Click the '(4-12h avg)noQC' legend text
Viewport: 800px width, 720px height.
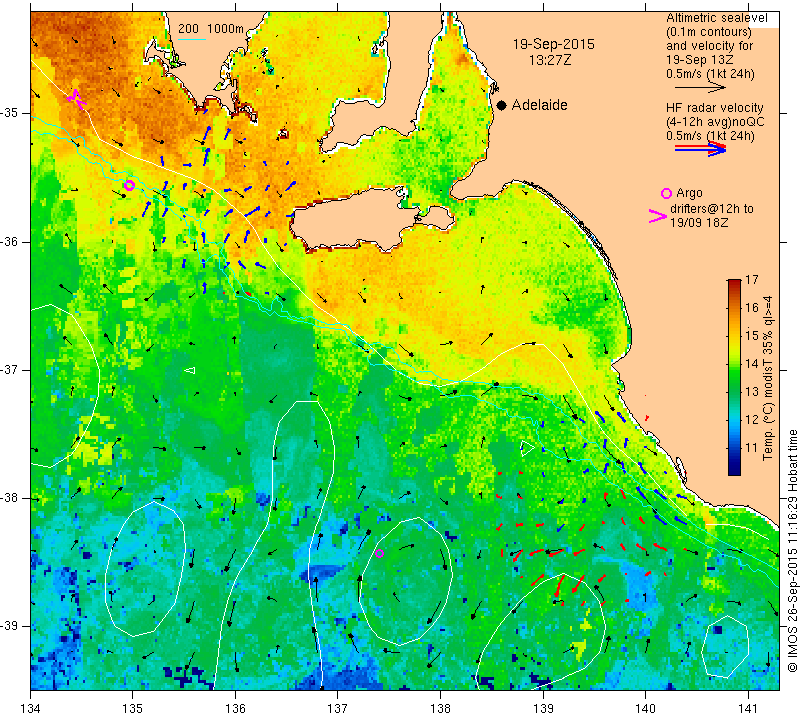(x=715, y=122)
